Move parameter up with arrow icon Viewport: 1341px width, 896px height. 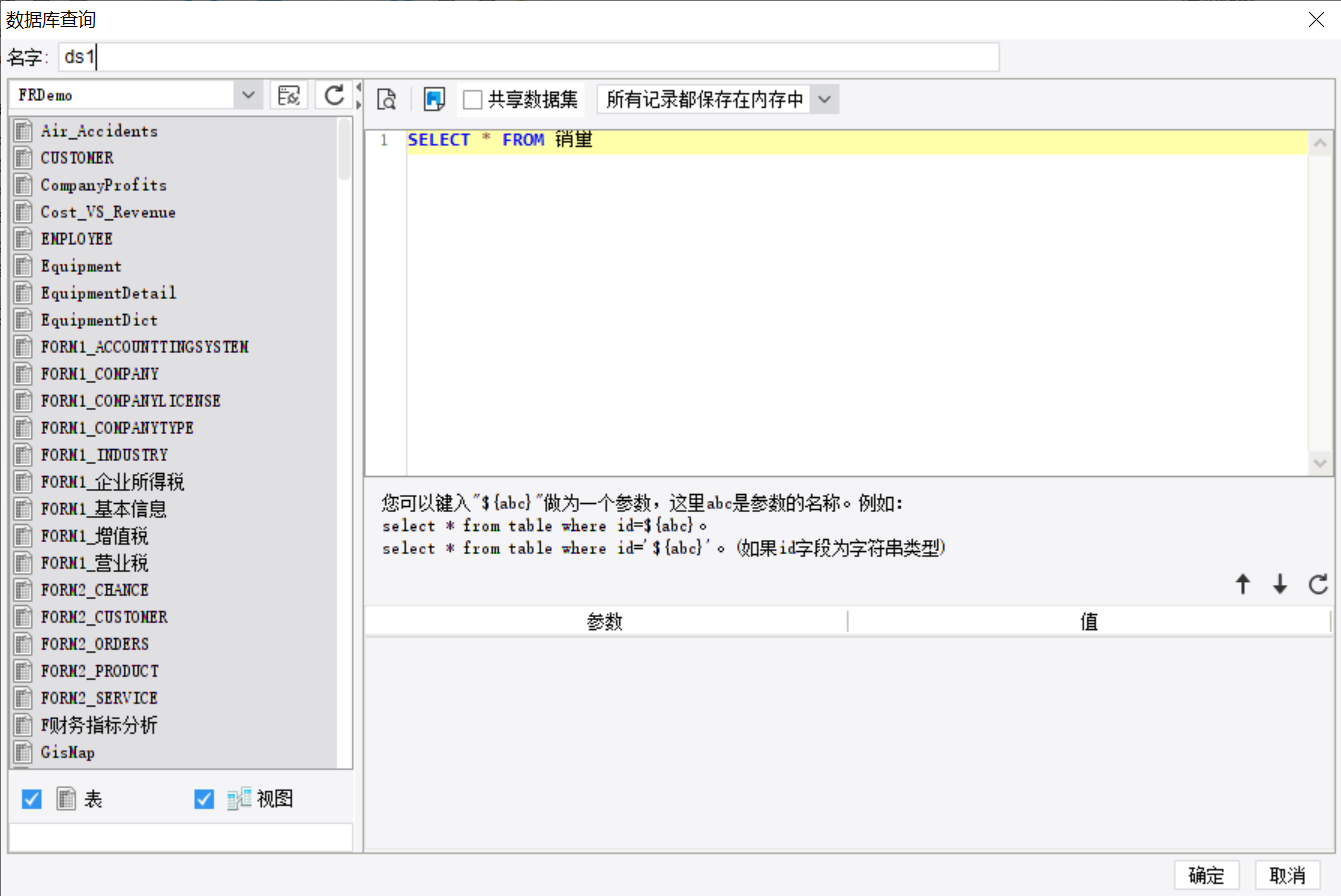(x=1243, y=585)
